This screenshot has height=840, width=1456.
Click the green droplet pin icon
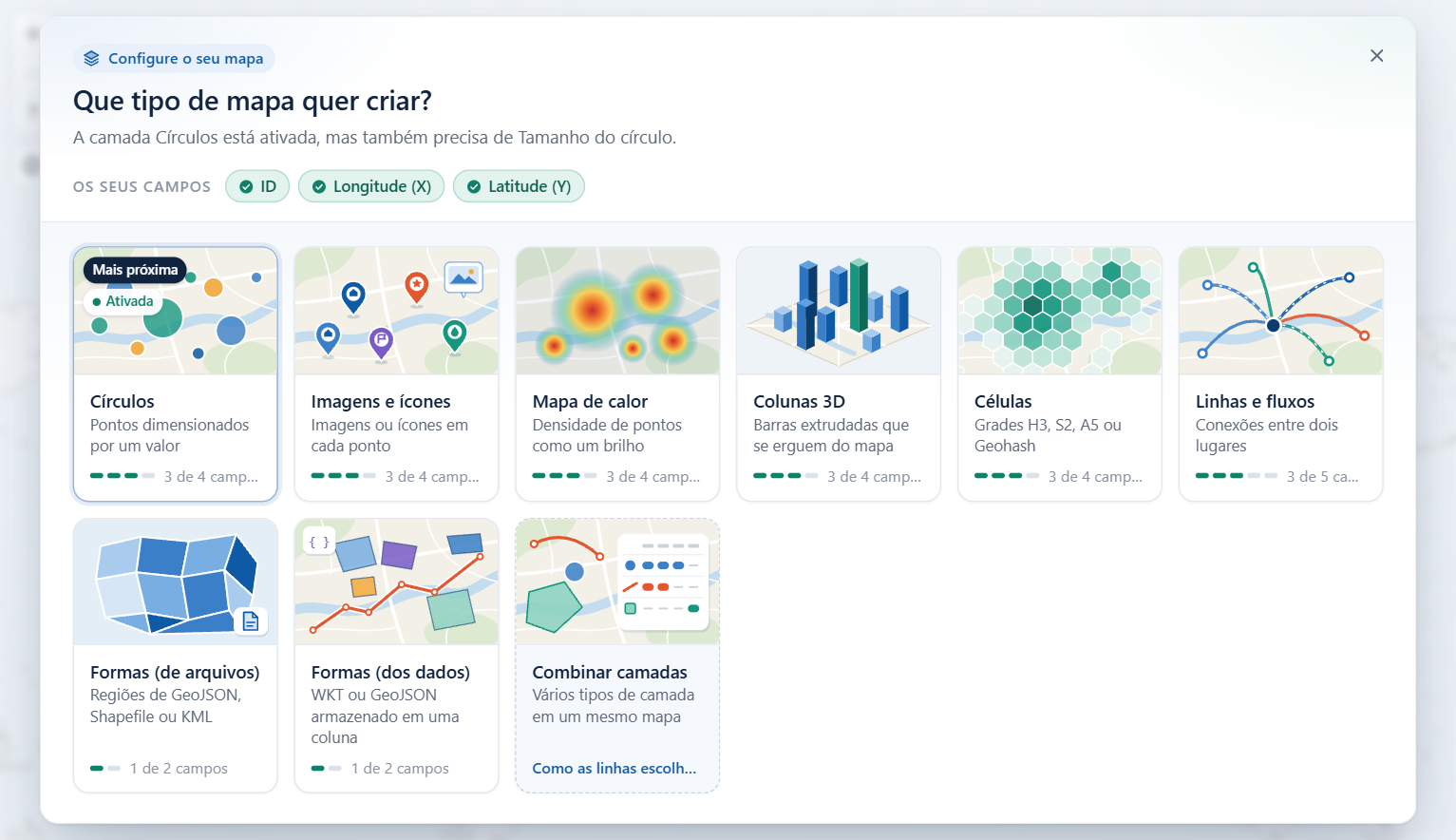[455, 335]
